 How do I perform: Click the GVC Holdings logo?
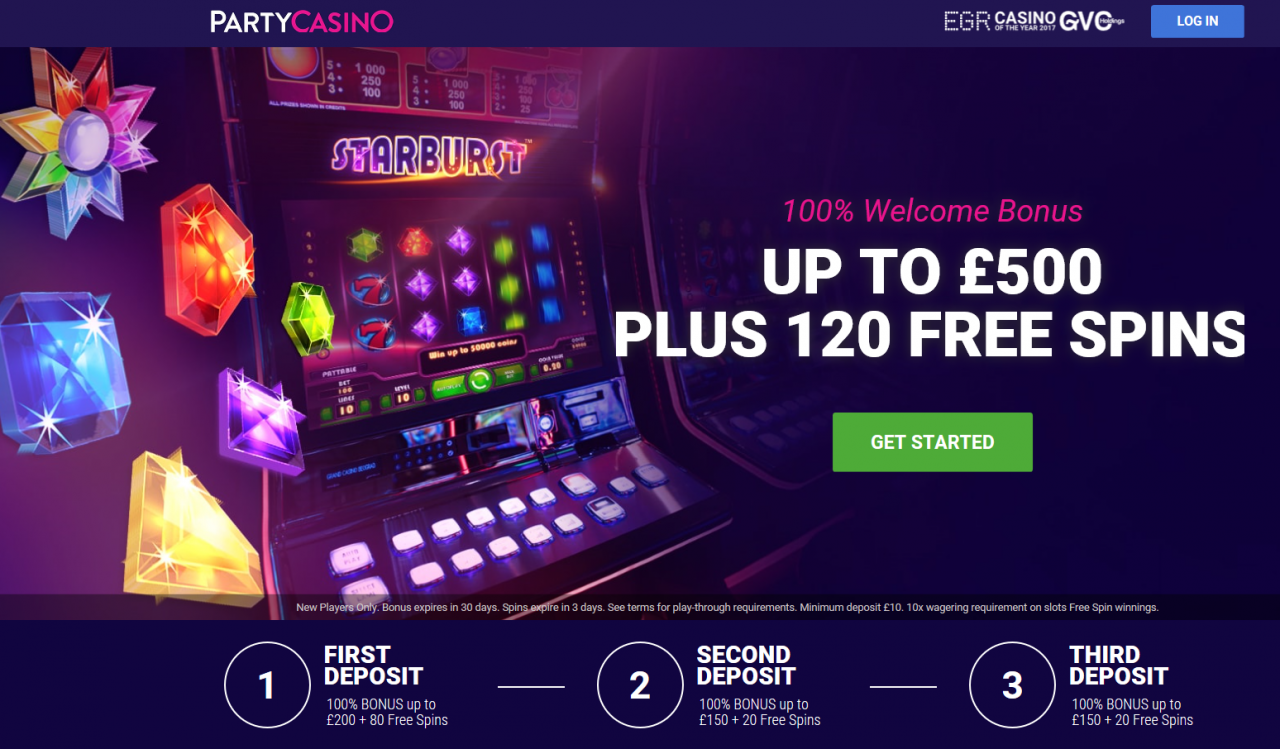pos(1091,20)
